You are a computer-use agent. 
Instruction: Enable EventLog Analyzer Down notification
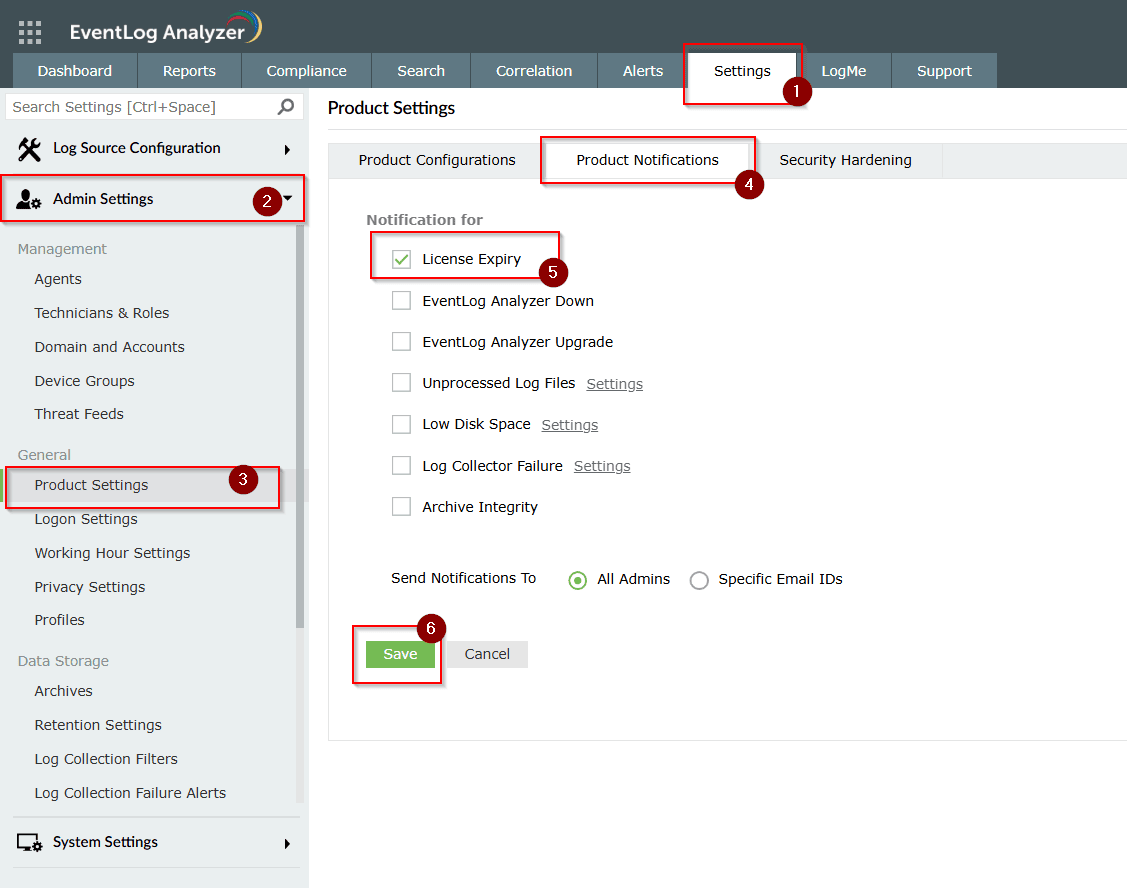[401, 301]
